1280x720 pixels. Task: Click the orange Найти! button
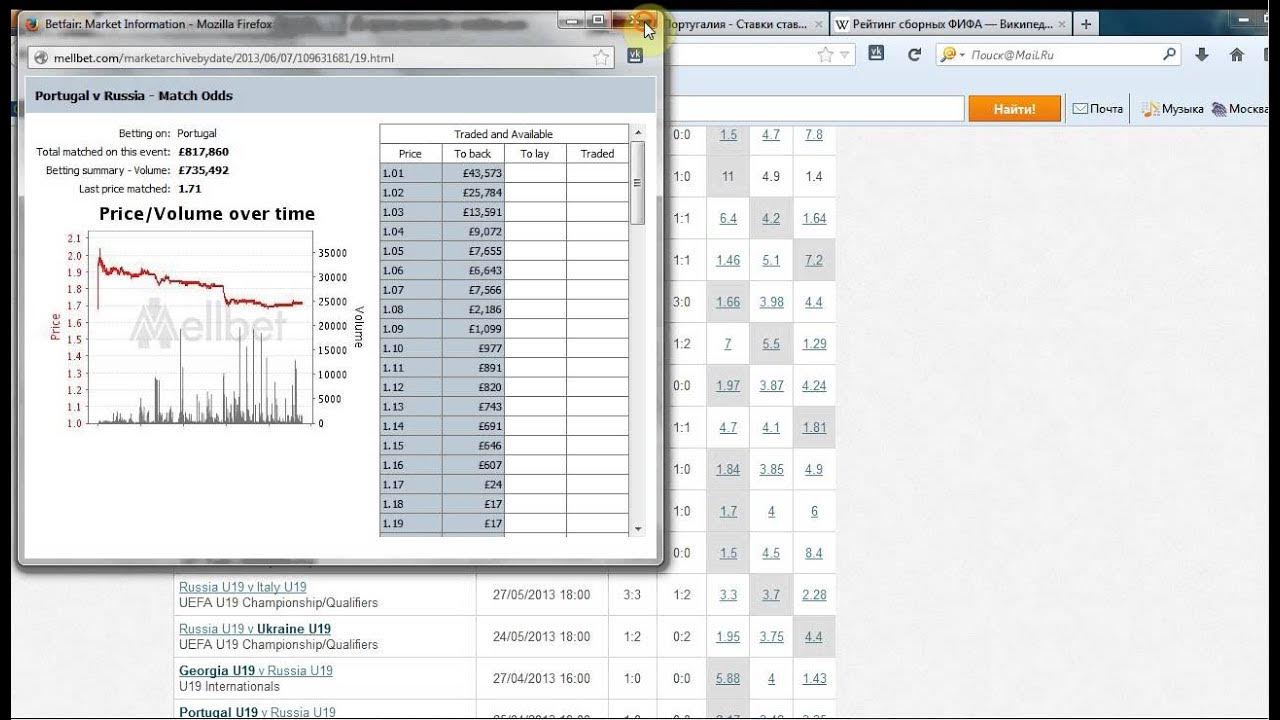tap(1014, 109)
